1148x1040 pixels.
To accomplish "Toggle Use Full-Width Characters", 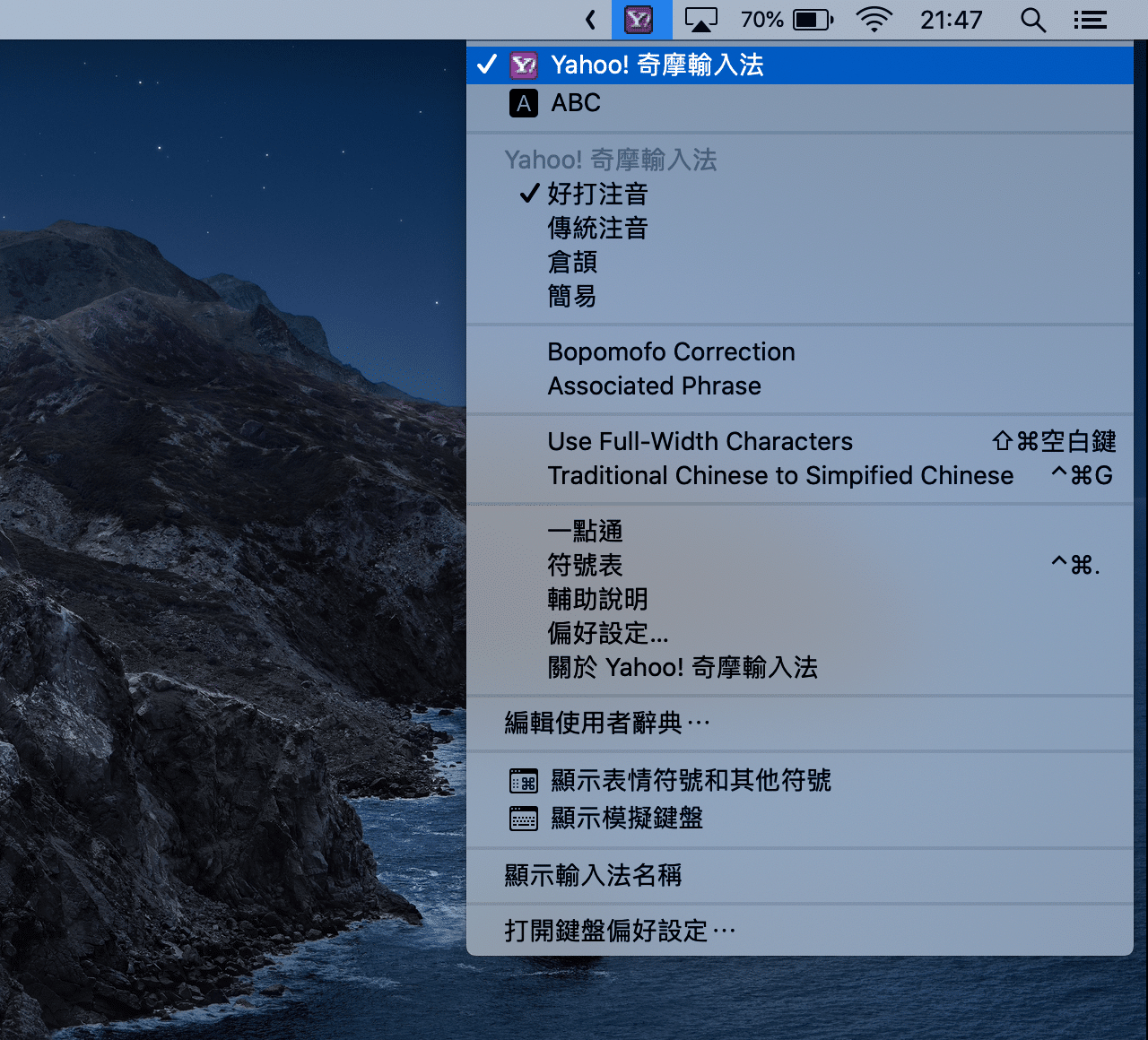I will [x=800, y=441].
